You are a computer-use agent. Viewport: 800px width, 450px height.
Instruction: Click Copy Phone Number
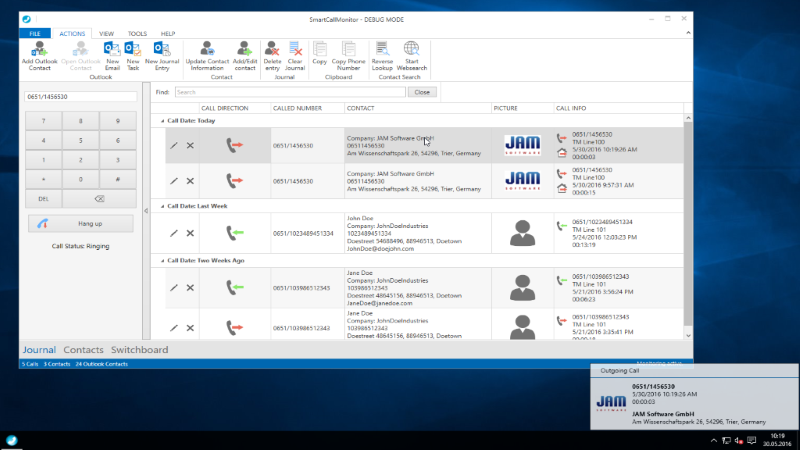coord(348,56)
